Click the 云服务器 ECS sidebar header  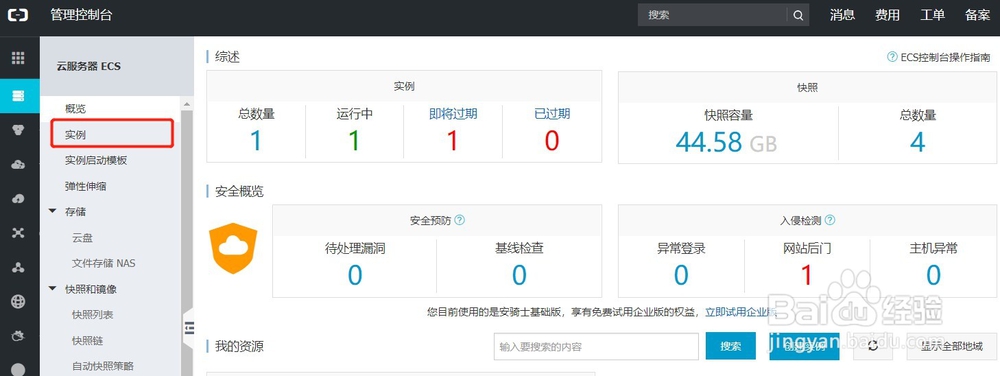tap(89, 66)
